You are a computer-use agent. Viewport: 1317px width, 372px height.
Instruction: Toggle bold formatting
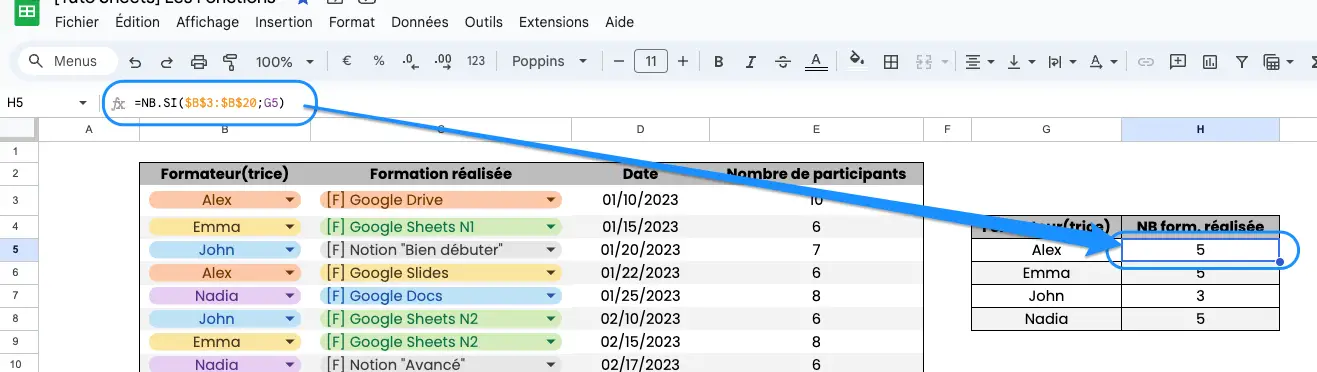pyautogui.click(x=718, y=62)
